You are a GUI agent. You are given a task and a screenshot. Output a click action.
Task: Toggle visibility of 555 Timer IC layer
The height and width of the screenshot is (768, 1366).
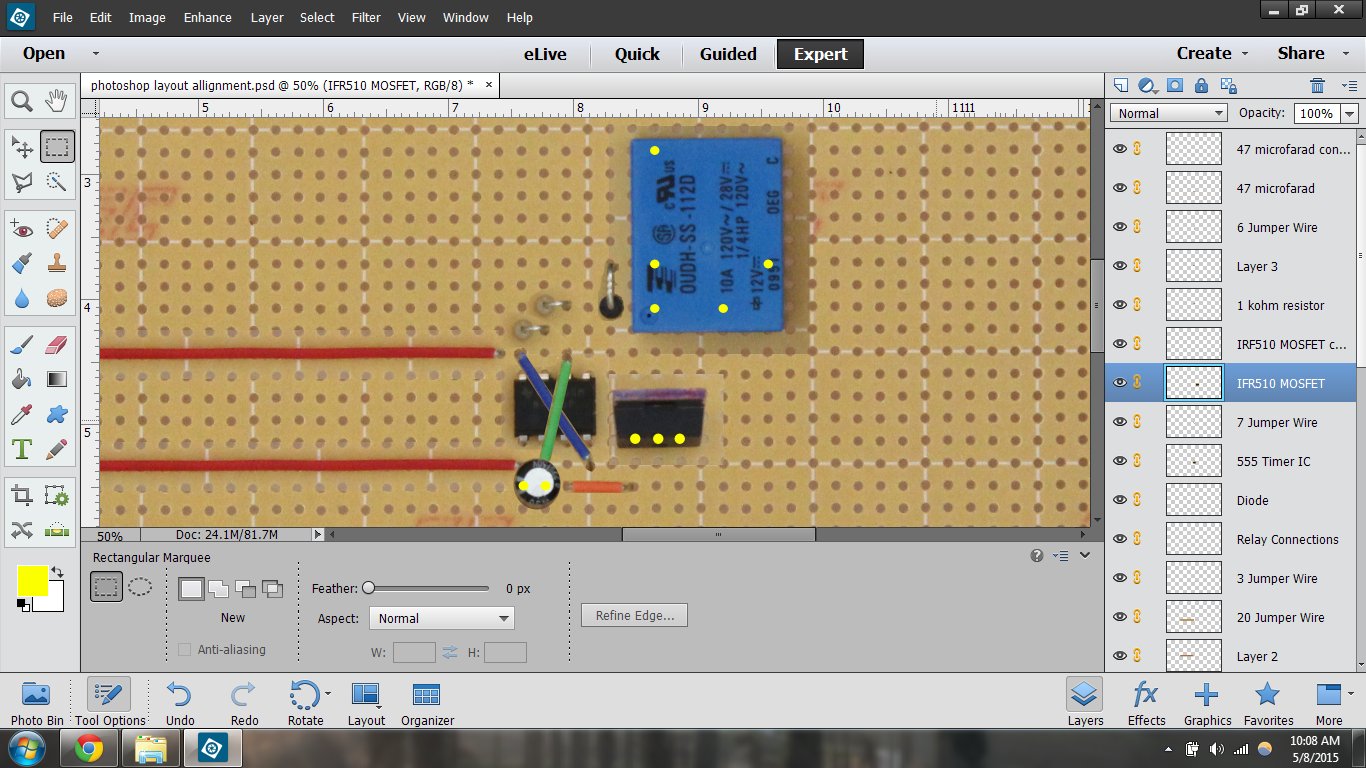point(1120,461)
